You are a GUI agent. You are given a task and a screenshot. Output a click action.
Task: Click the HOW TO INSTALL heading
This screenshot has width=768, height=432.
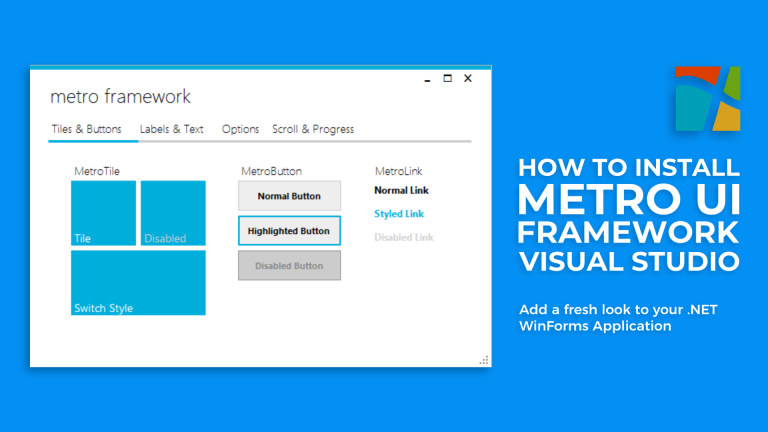(629, 168)
